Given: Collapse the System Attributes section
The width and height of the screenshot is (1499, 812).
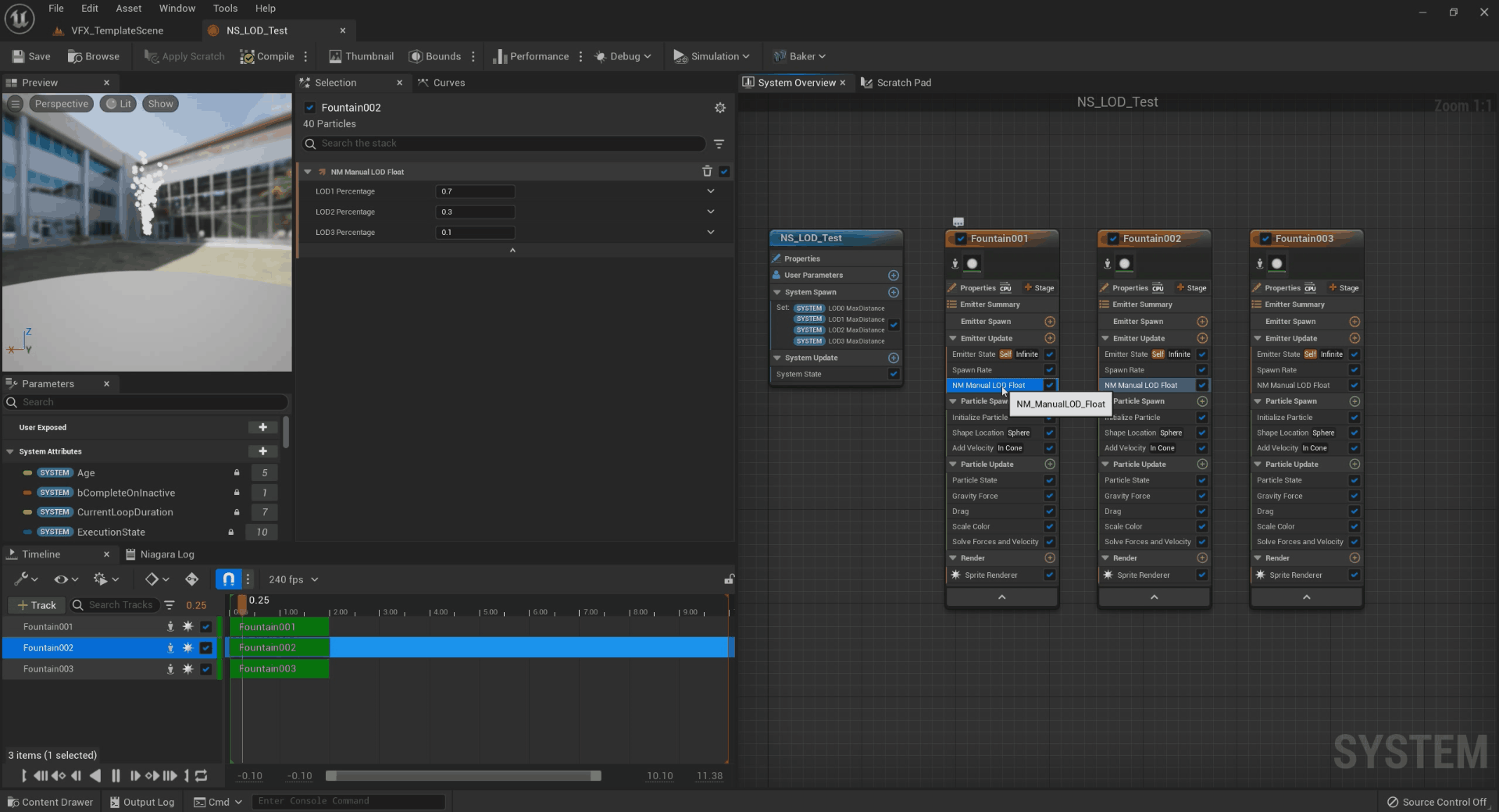Looking at the screenshot, I should (x=10, y=452).
